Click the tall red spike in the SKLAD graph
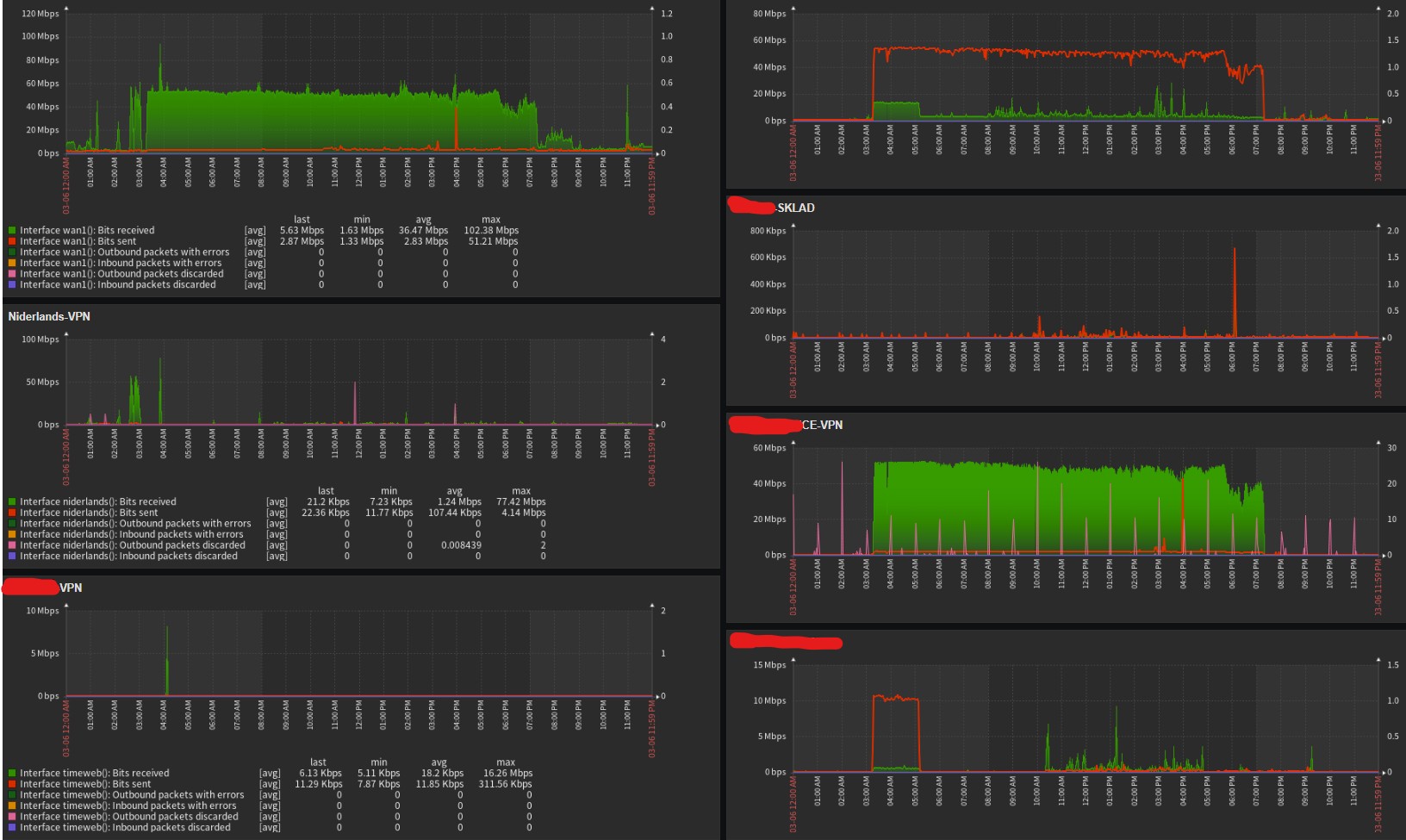The height and width of the screenshot is (840, 1406). point(1236,284)
